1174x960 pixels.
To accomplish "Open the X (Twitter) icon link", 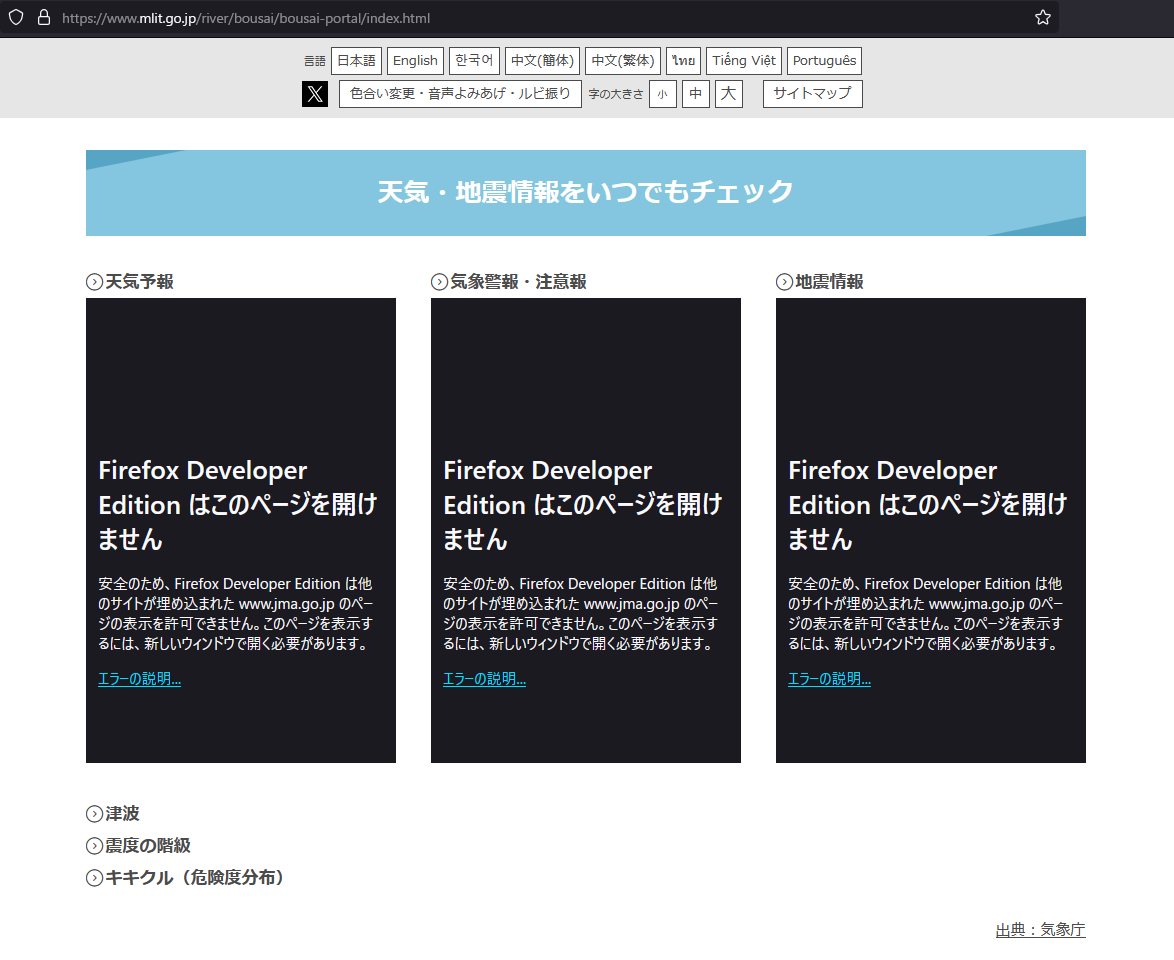I will pos(315,94).
